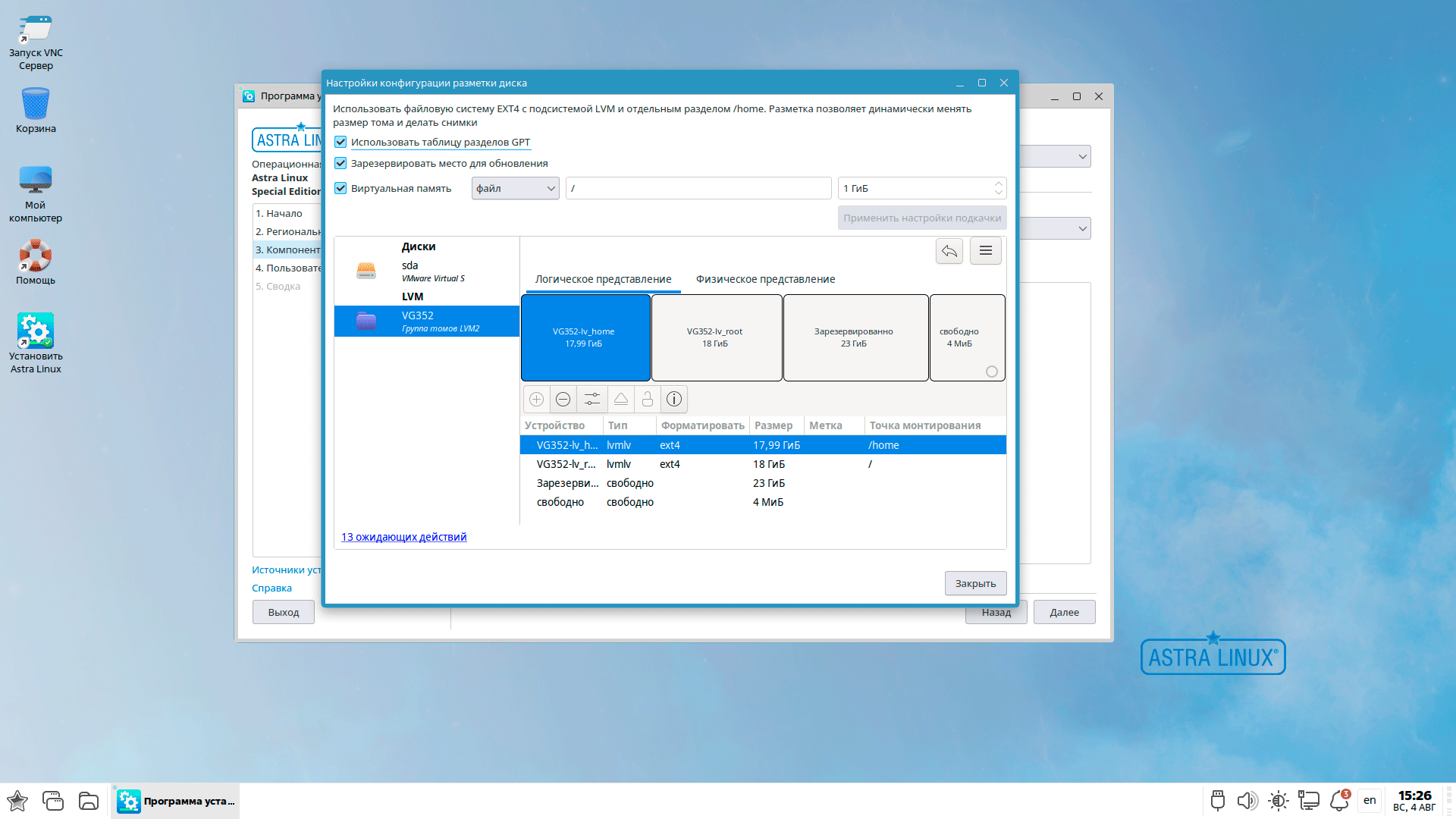Screen dimensions: 1456x819
Task: Open the hamburger menu button
Action: pyautogui.click(x=985, y=251)
